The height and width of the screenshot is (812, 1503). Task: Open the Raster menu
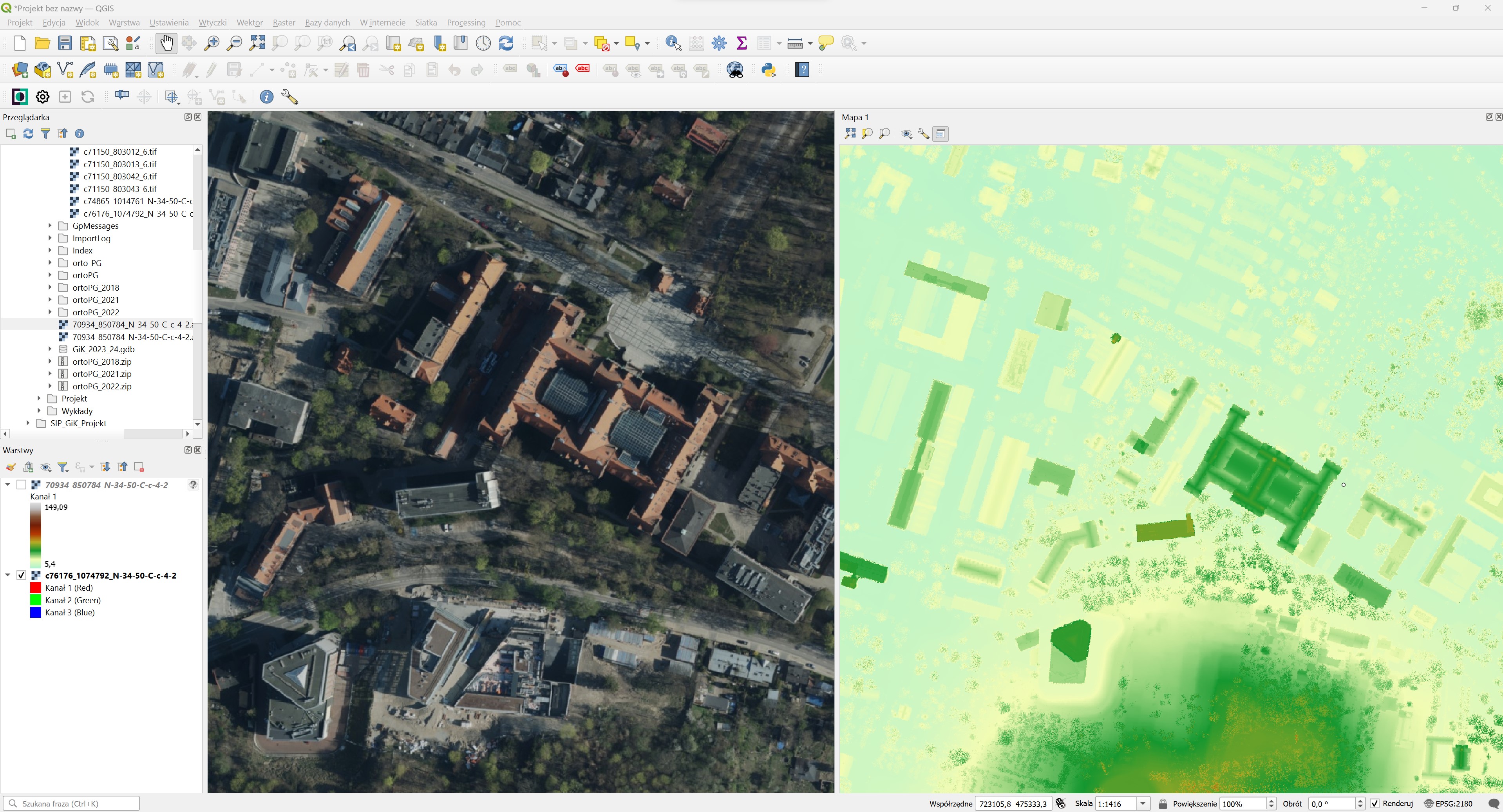[x=284, y=22]
